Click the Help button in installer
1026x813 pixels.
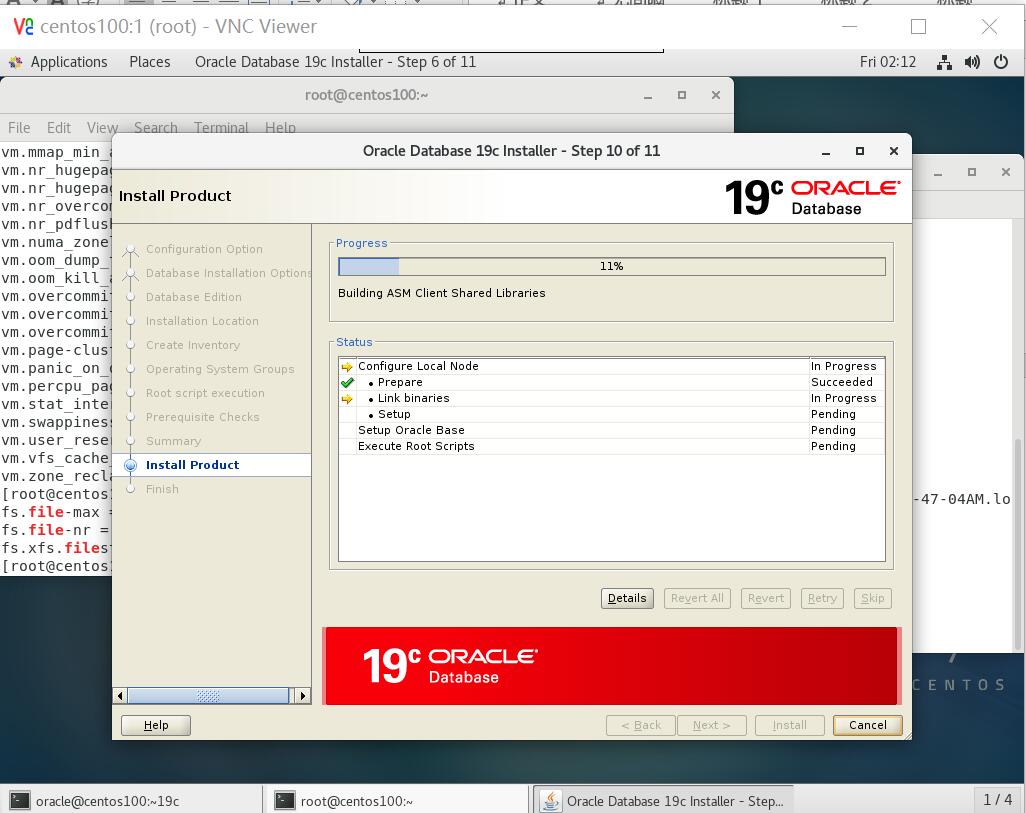point(156,725)
